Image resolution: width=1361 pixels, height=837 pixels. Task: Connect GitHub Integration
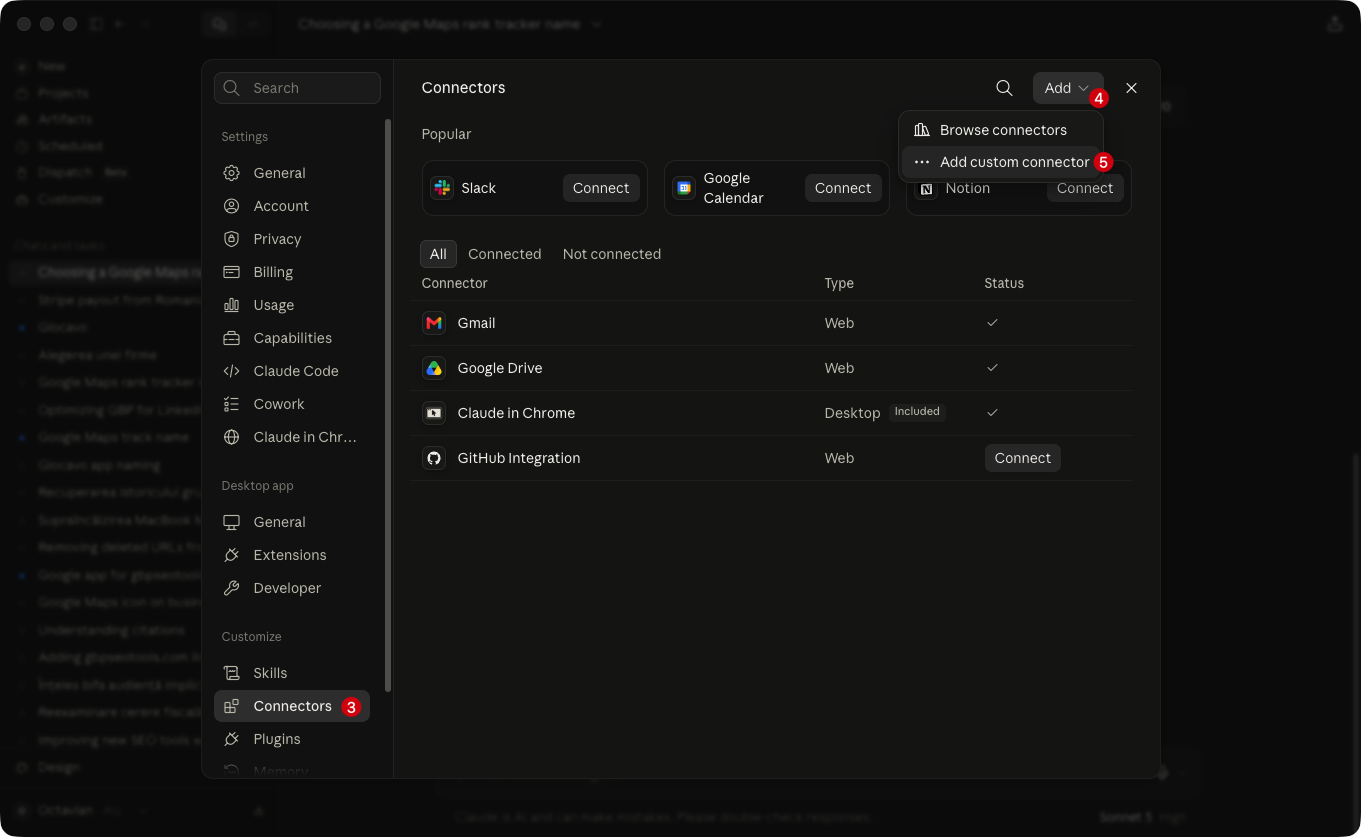point(1023,458)
